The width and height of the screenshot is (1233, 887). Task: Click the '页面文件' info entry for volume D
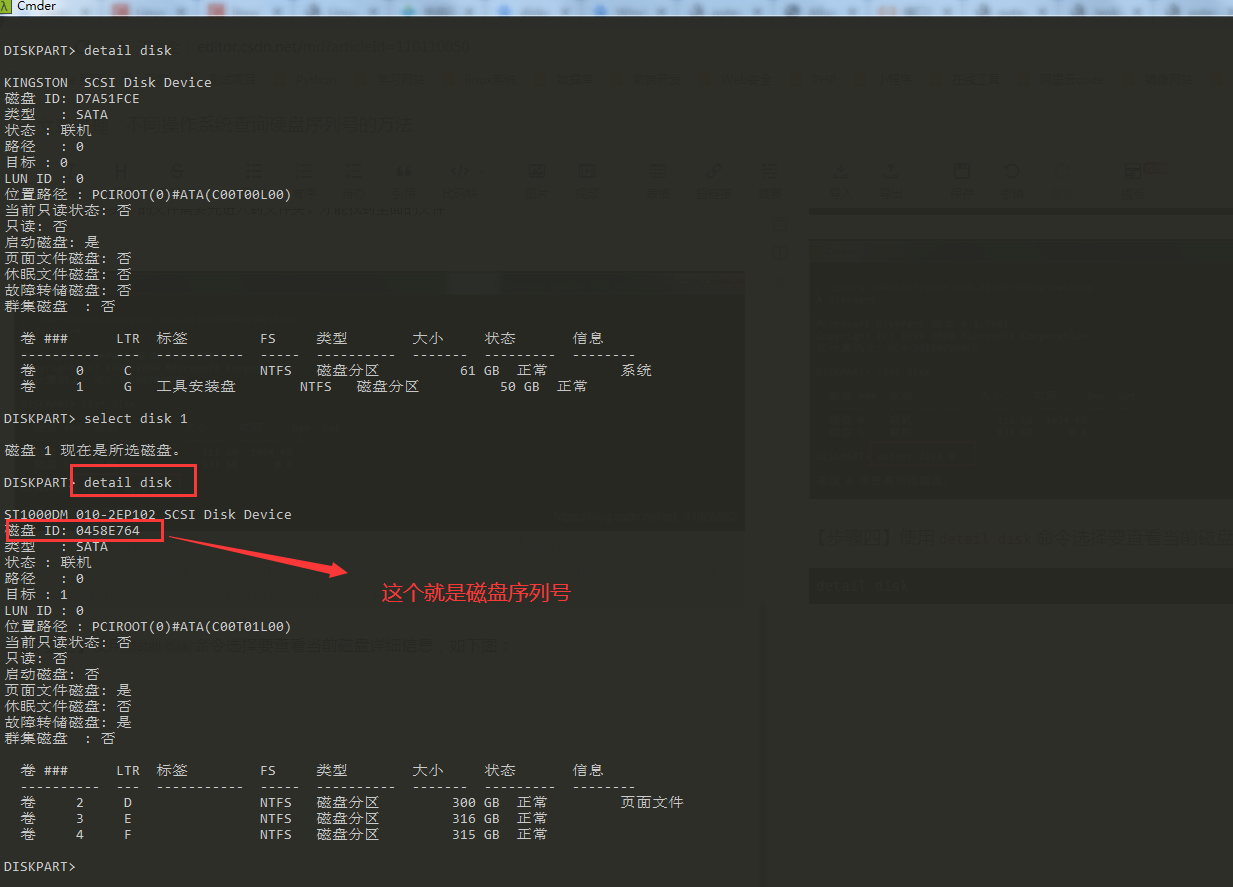click(x=652, y=802)
